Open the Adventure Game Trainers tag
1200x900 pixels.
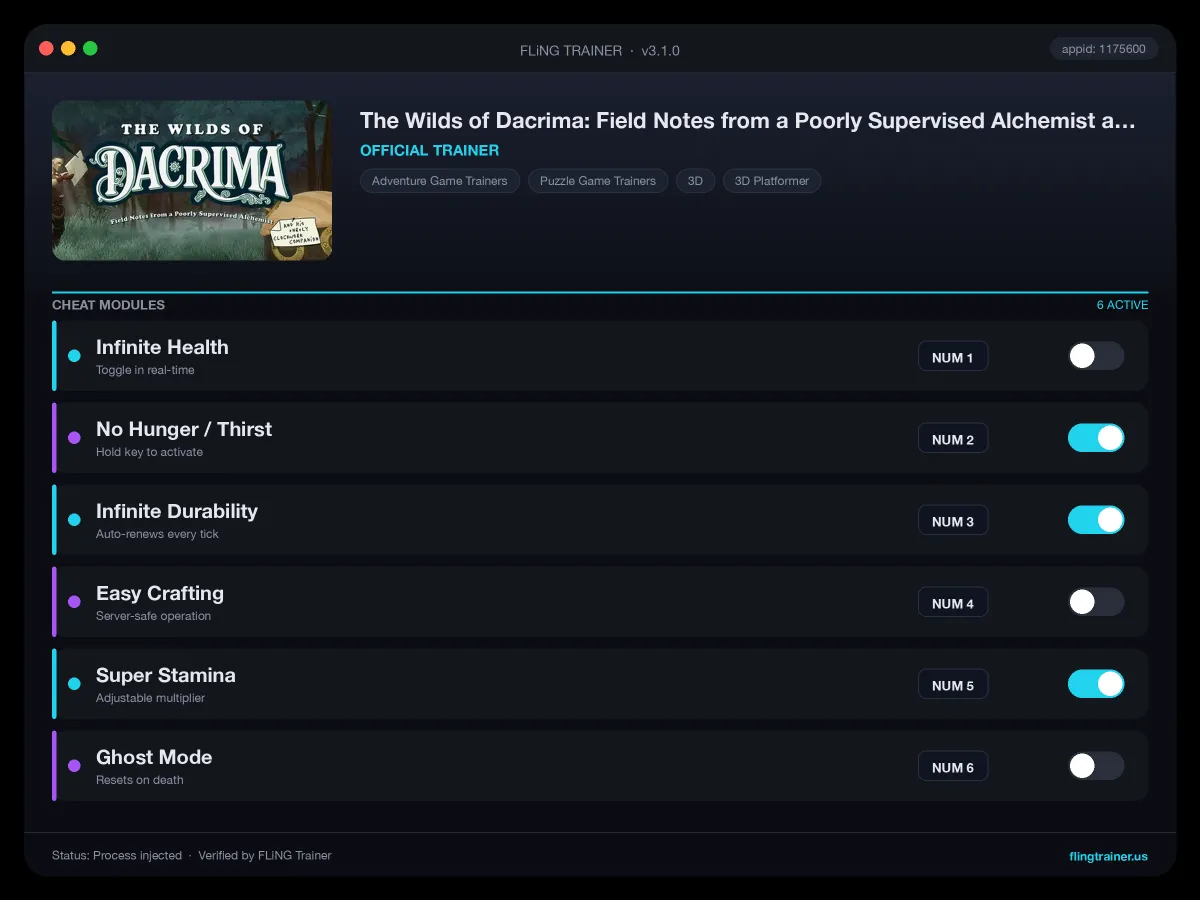[x=440, y=181]
